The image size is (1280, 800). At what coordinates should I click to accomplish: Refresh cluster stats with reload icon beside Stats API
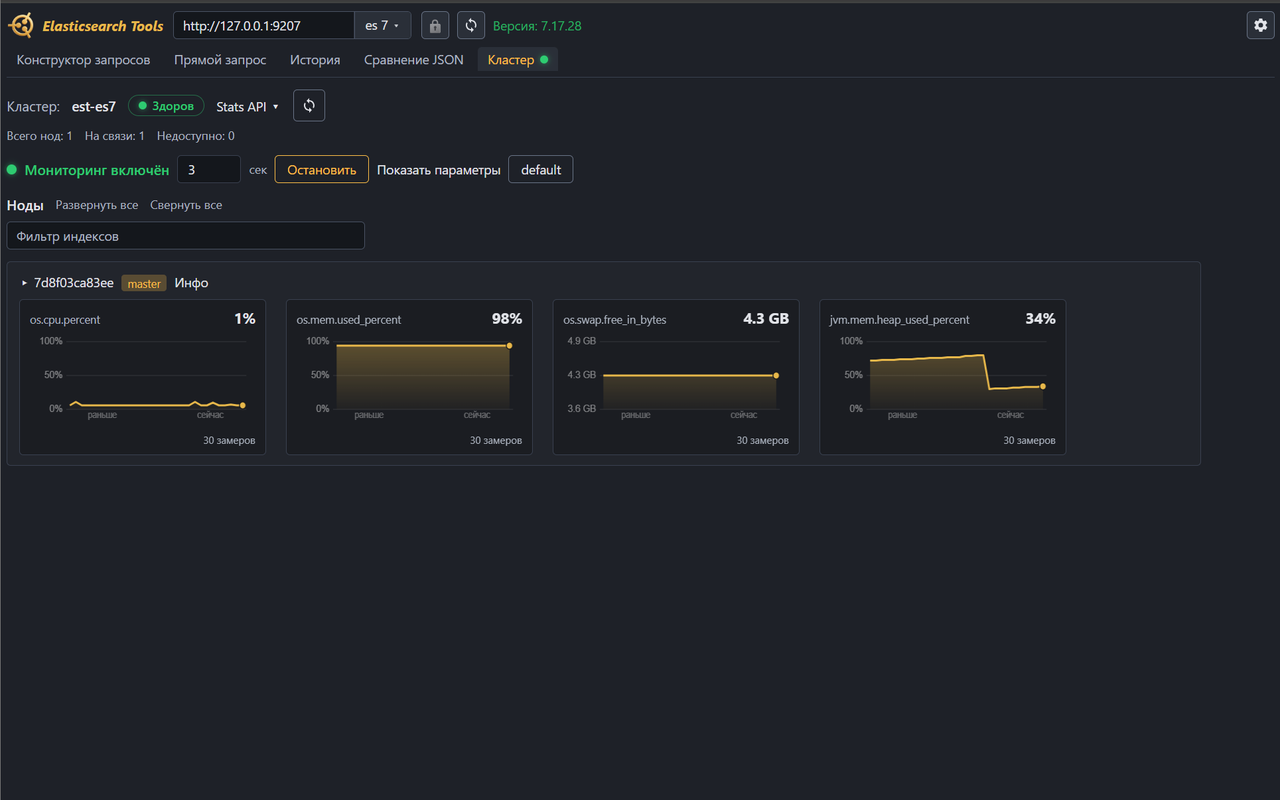[309, 106]
